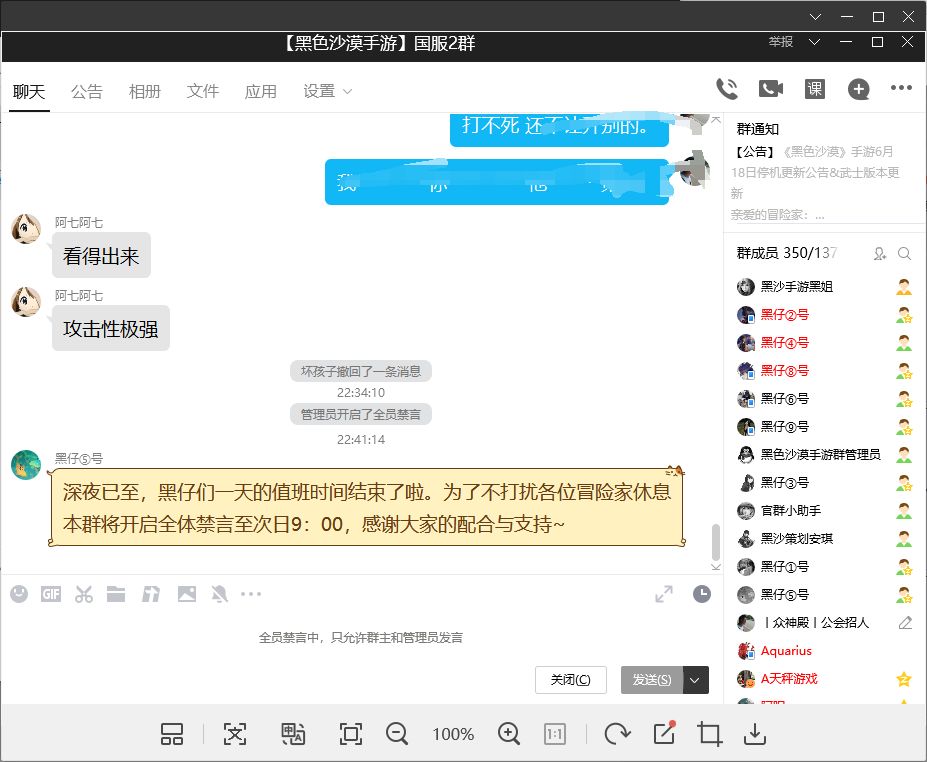Image resolution: width=927 pixels, height=762 pixels.
Task: Rotate the image clockwise
Action: coord(617,734)
